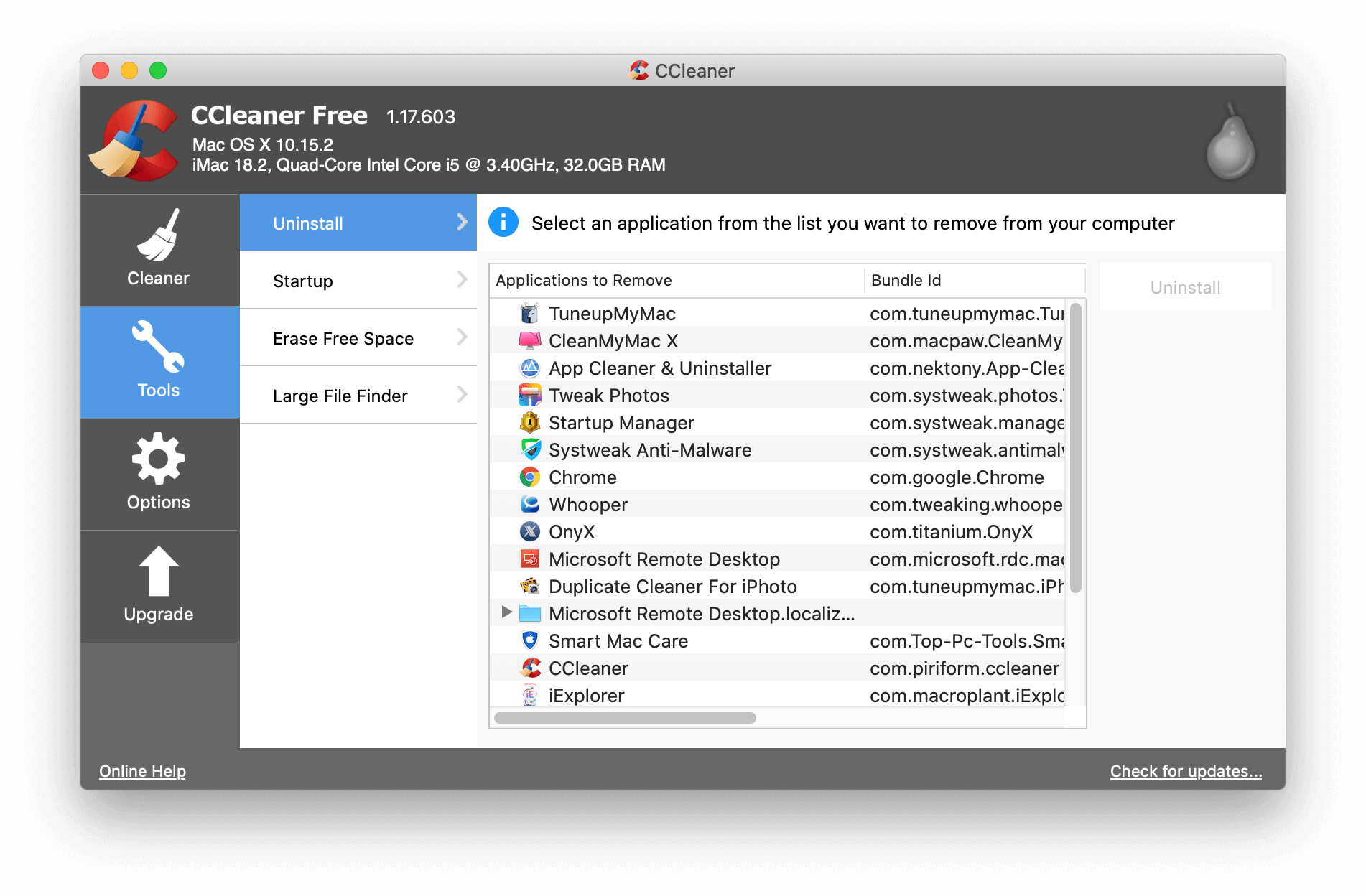This screenshot has width=1366, height=896.
Task: Click chevron next to Startup
Action: pos(462,279)
